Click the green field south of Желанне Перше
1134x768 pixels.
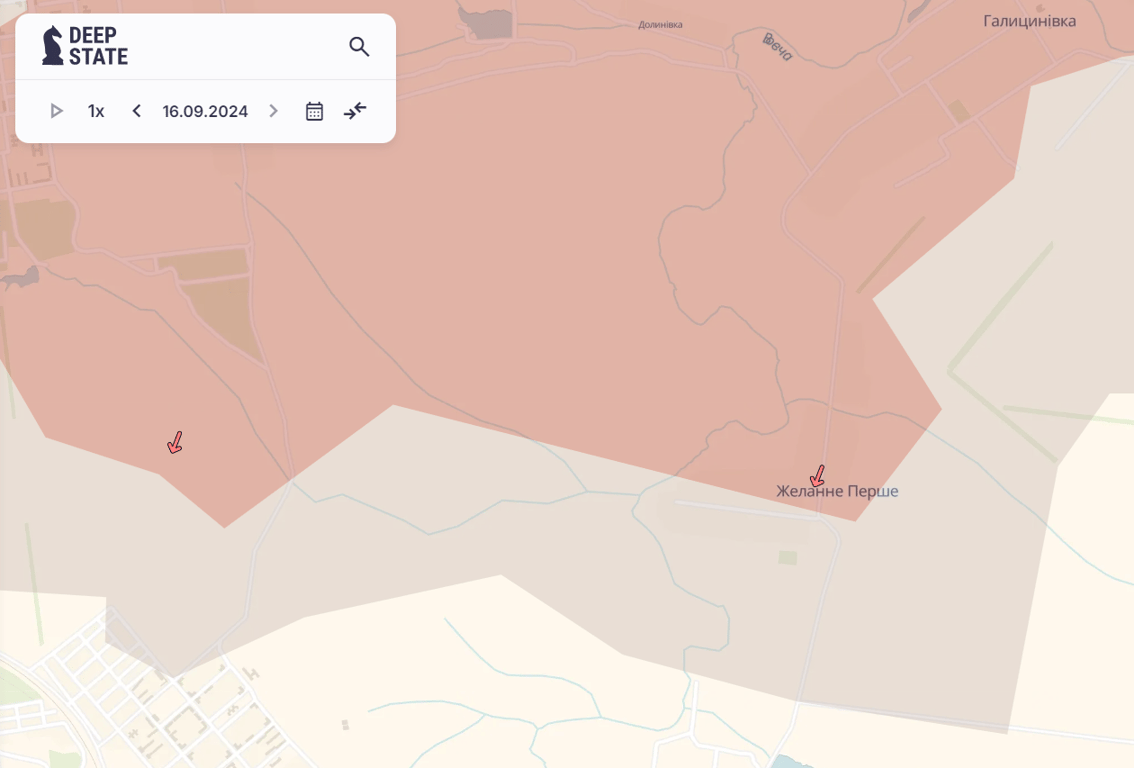788,557
